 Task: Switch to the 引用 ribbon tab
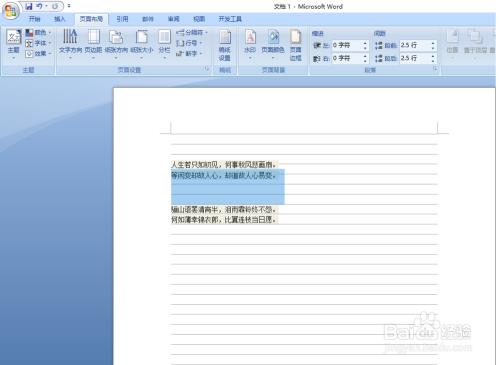pos(122,19)
